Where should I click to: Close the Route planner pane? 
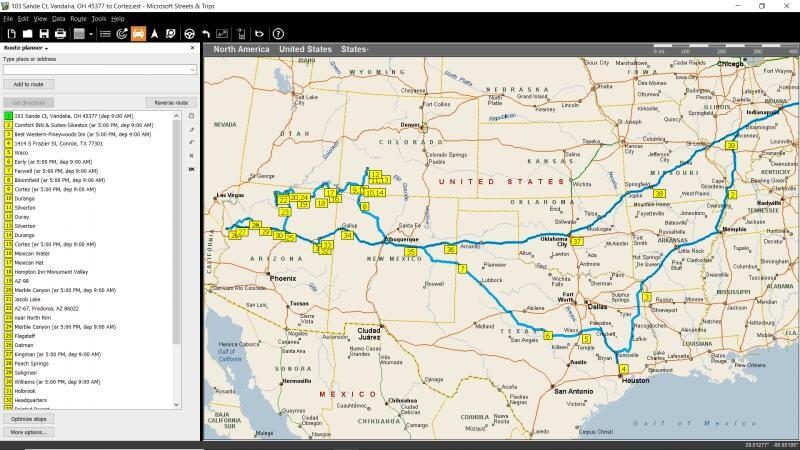coord(192,47)
